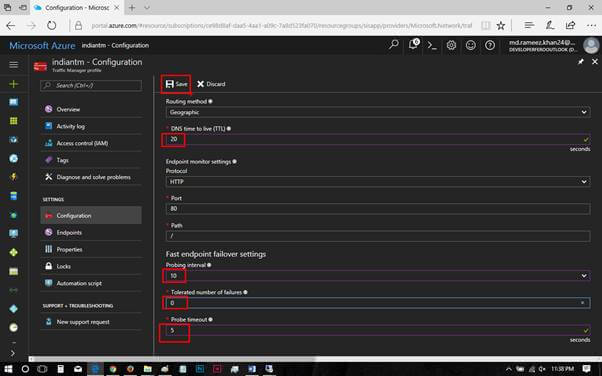The width and height of the screenshot is (602, 376).
Task: Show Probe timeout info icon
Action: click(x=210, y=320)
